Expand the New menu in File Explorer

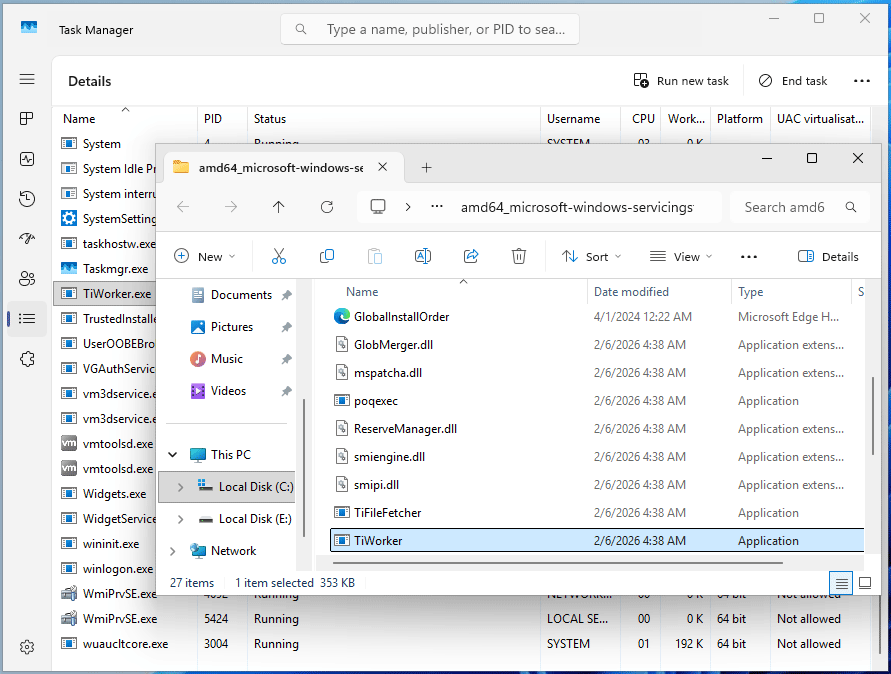205,256
